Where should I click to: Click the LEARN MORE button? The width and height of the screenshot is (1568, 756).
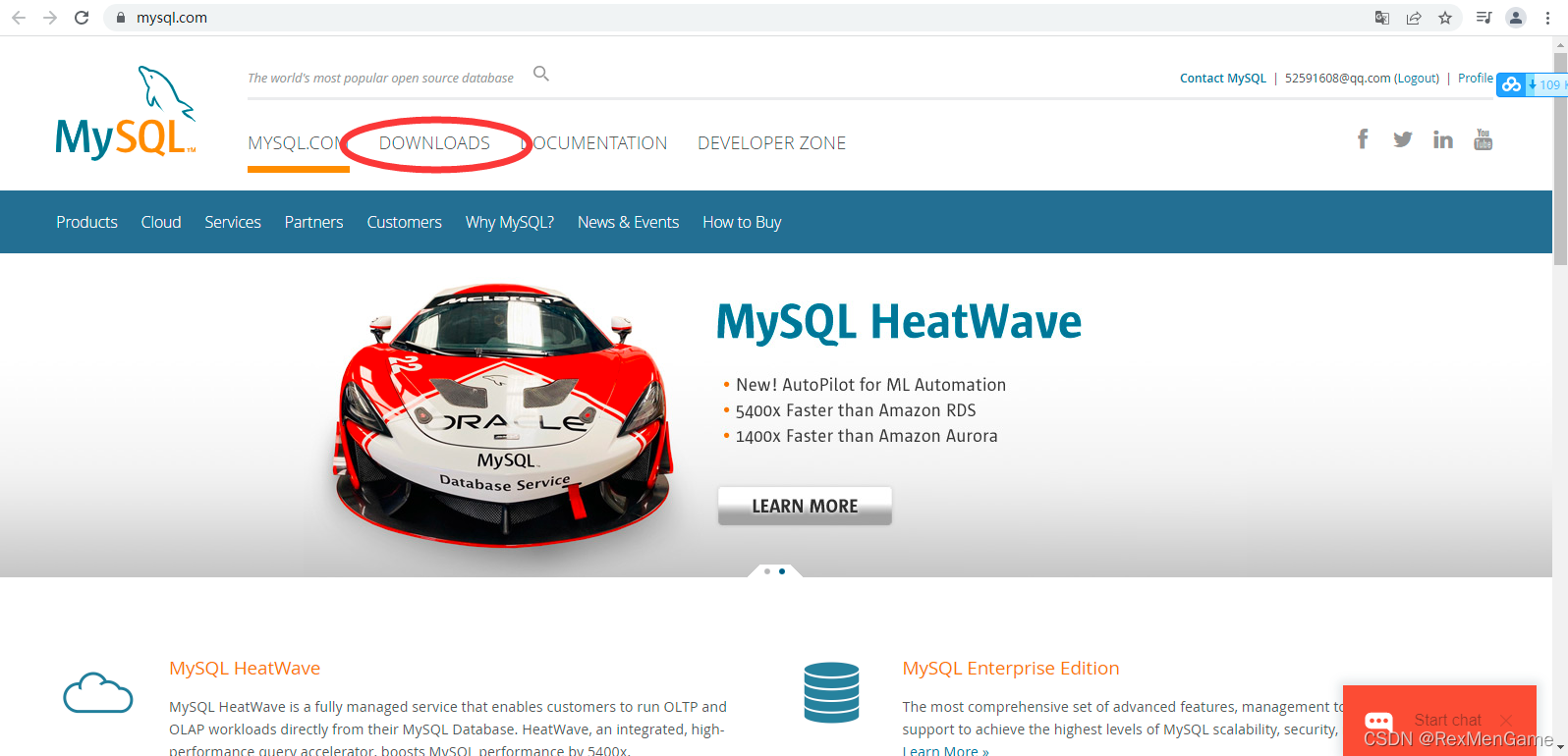(x=805, y=506)
